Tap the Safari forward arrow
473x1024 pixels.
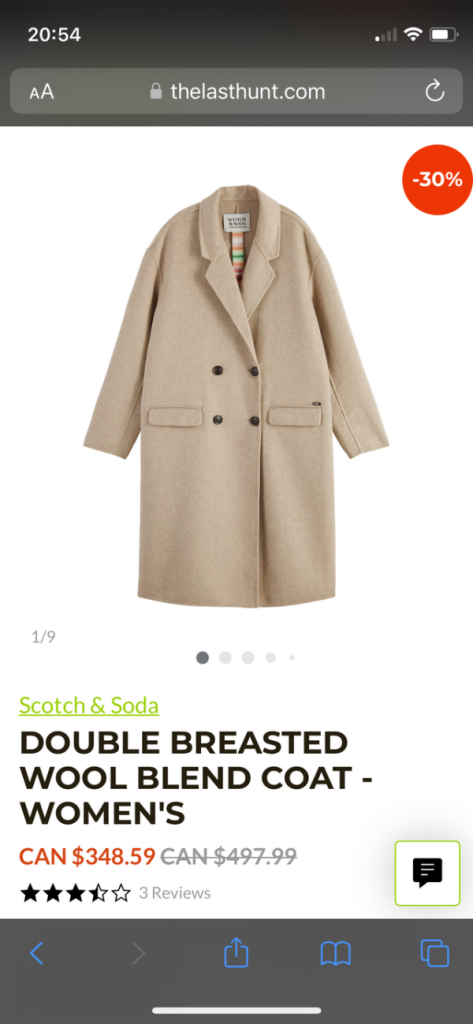click(138, 953)
